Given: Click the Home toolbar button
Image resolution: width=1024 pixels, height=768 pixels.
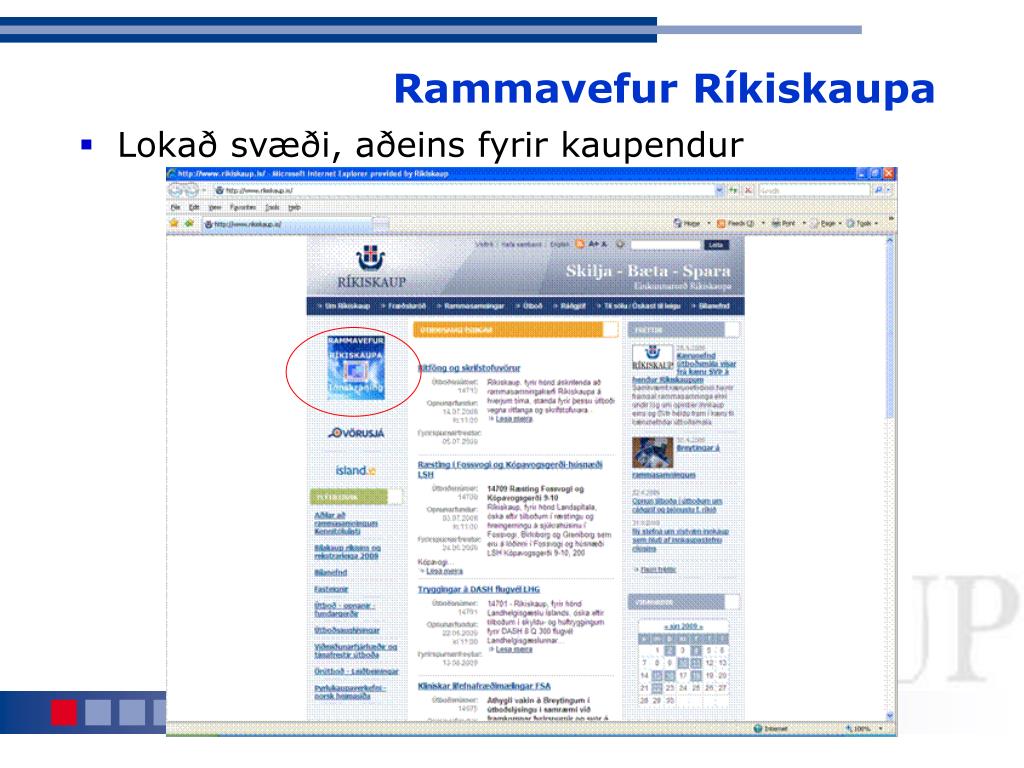Looking at the screenshot, I should coord(687,223).
